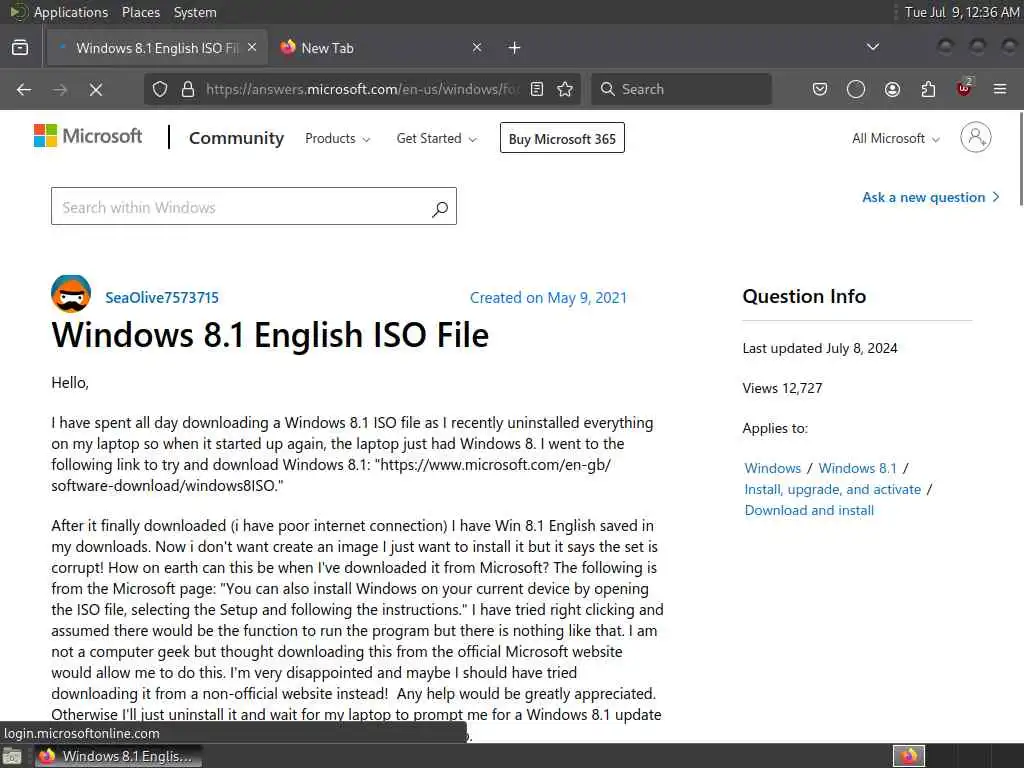Focus the Firefox Search box
The image size is (1024, 768).
(x=681, y=89)
